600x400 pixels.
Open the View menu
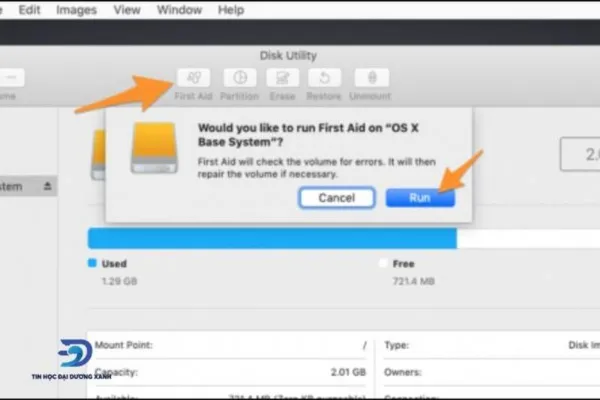coord(127,10)
